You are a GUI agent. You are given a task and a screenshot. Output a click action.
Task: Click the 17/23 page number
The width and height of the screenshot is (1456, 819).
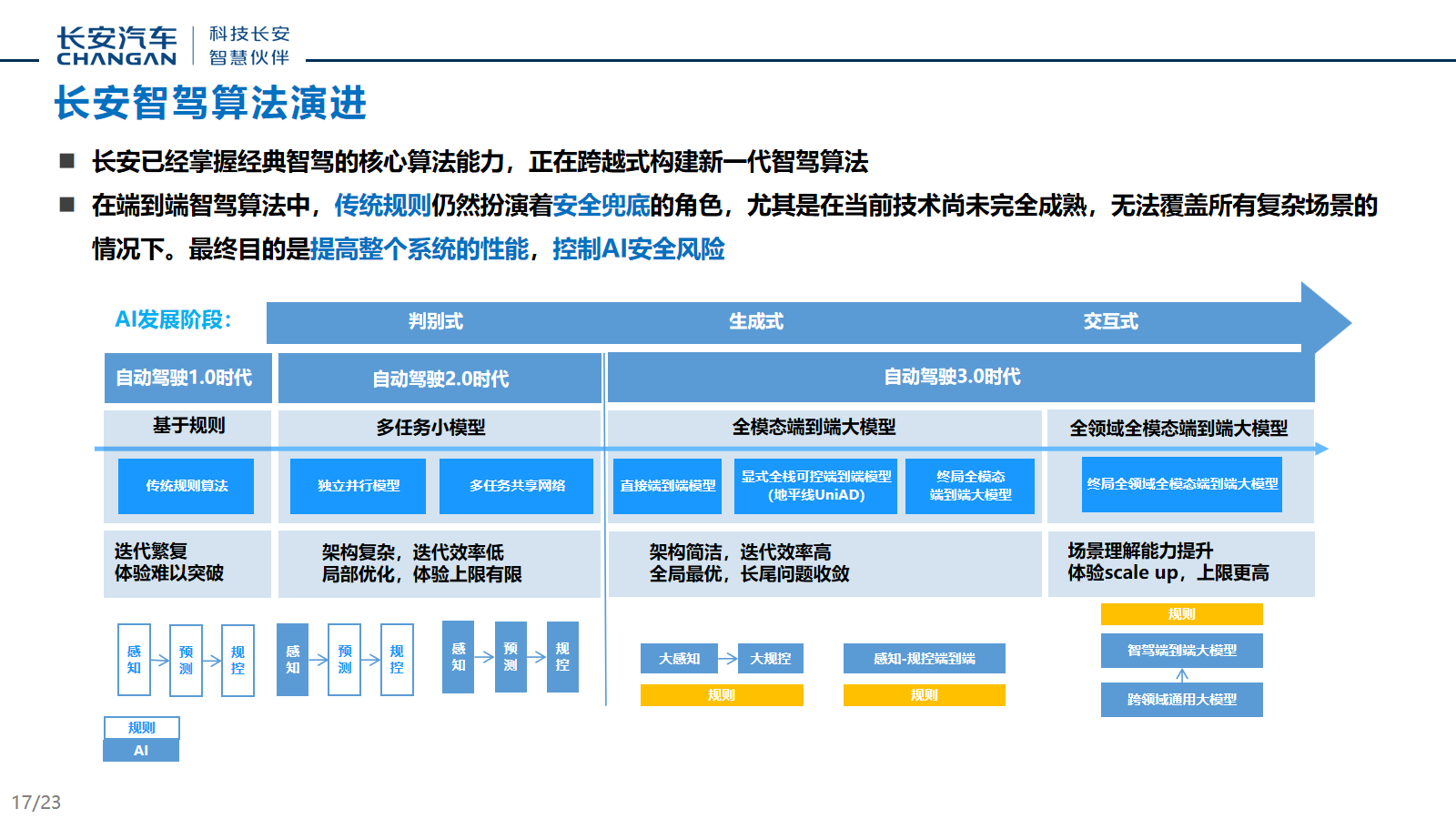36,803
